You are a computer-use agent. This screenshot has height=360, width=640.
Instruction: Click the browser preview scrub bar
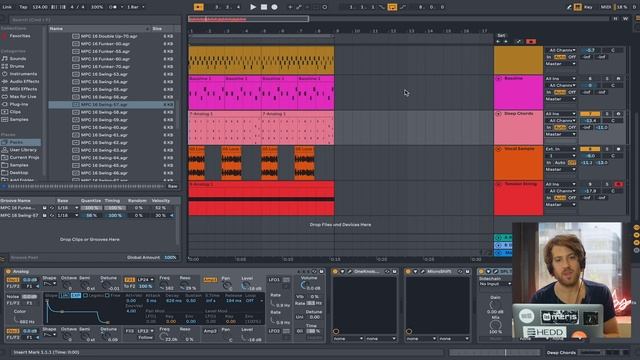coord(86,186)
